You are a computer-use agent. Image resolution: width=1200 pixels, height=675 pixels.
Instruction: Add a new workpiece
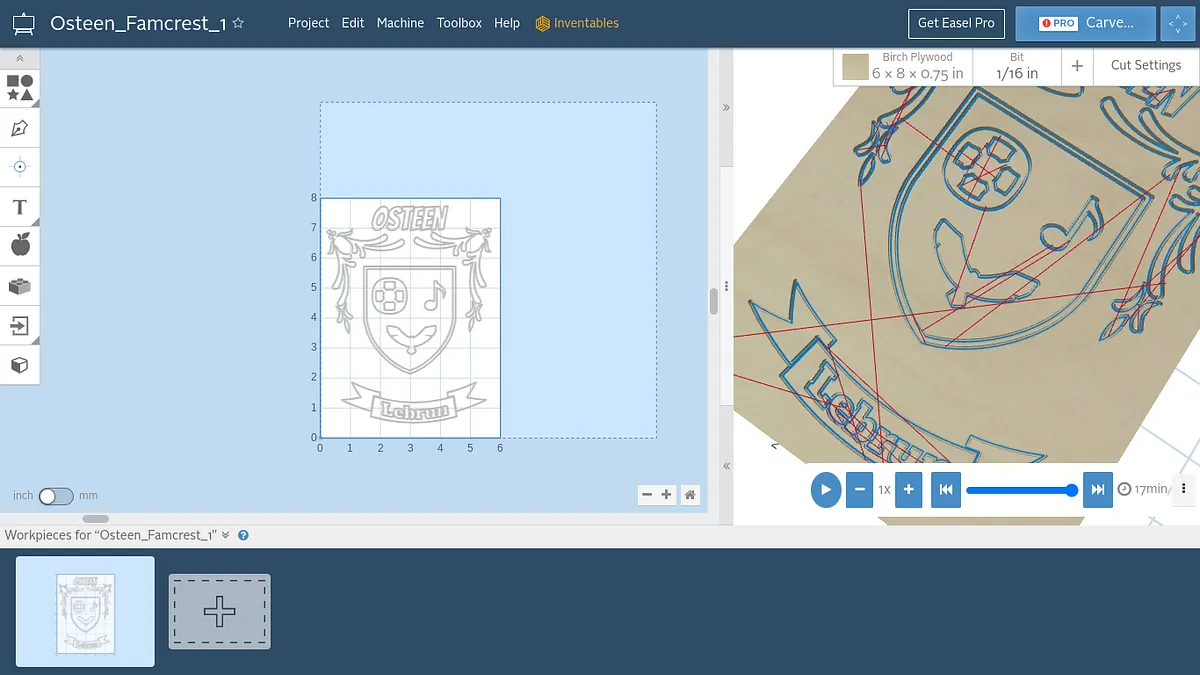point(219,611)
